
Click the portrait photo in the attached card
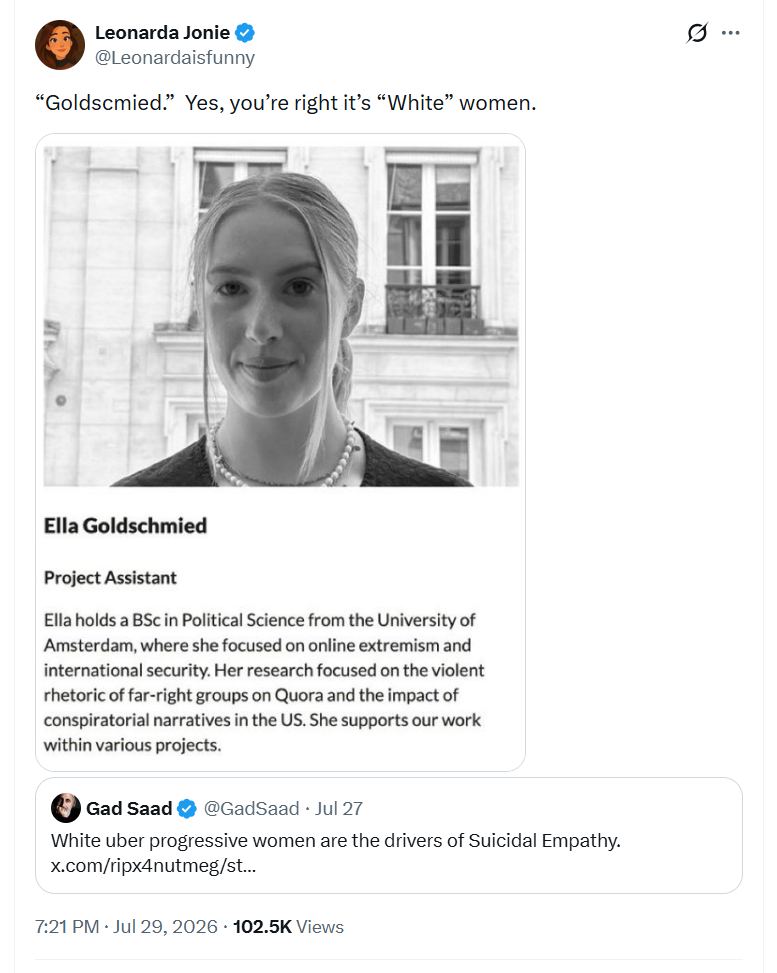[x=281, y=316]
